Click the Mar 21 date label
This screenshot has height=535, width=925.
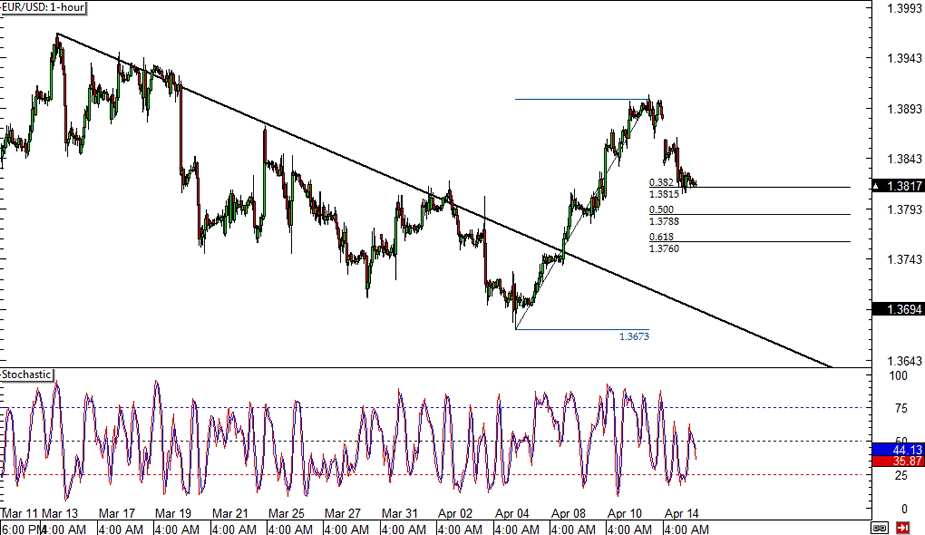pos(230,514)
